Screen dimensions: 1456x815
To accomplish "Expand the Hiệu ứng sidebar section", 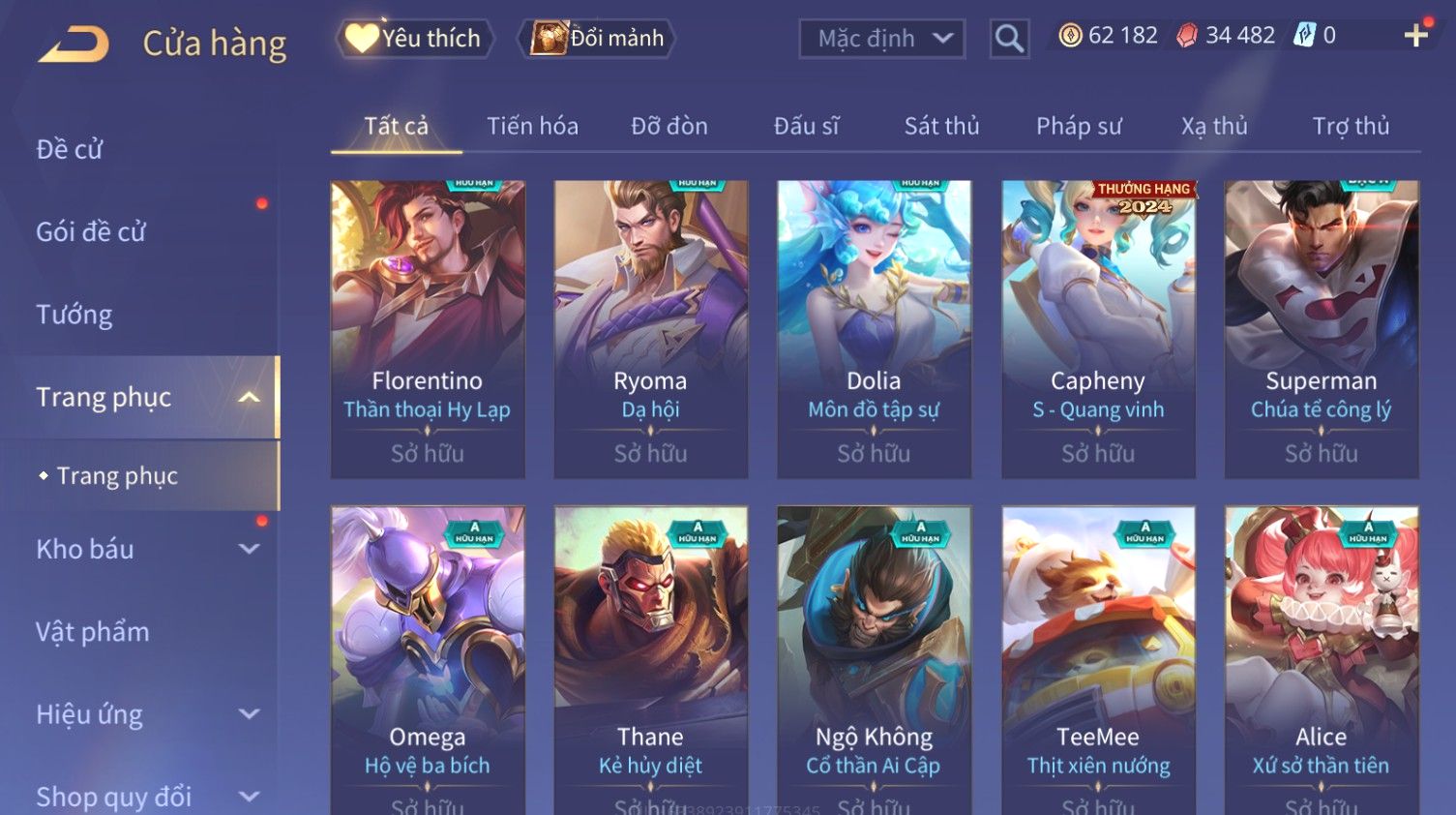I will (x=249, y=714).
